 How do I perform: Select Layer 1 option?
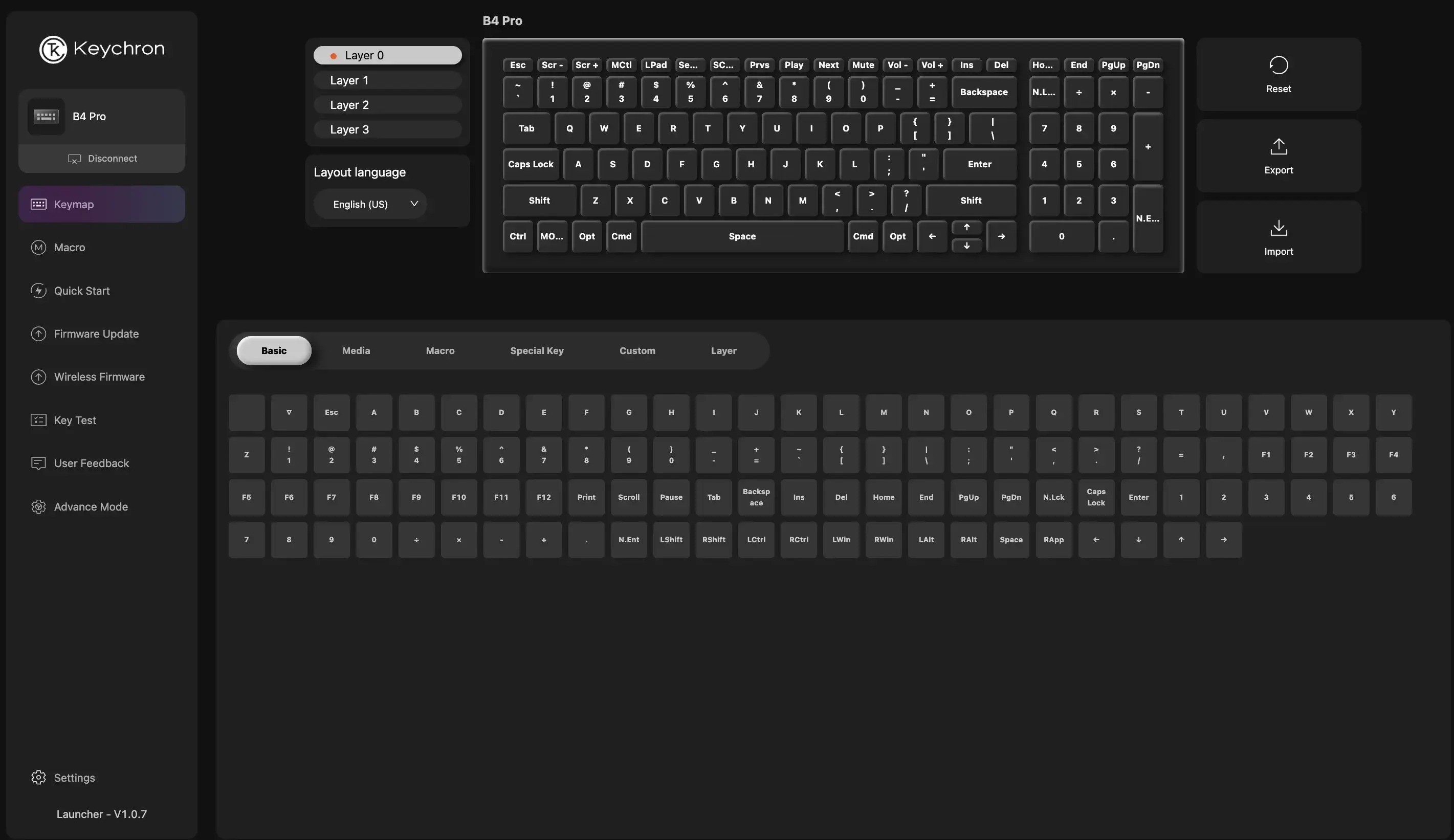(x=387, y=80)
